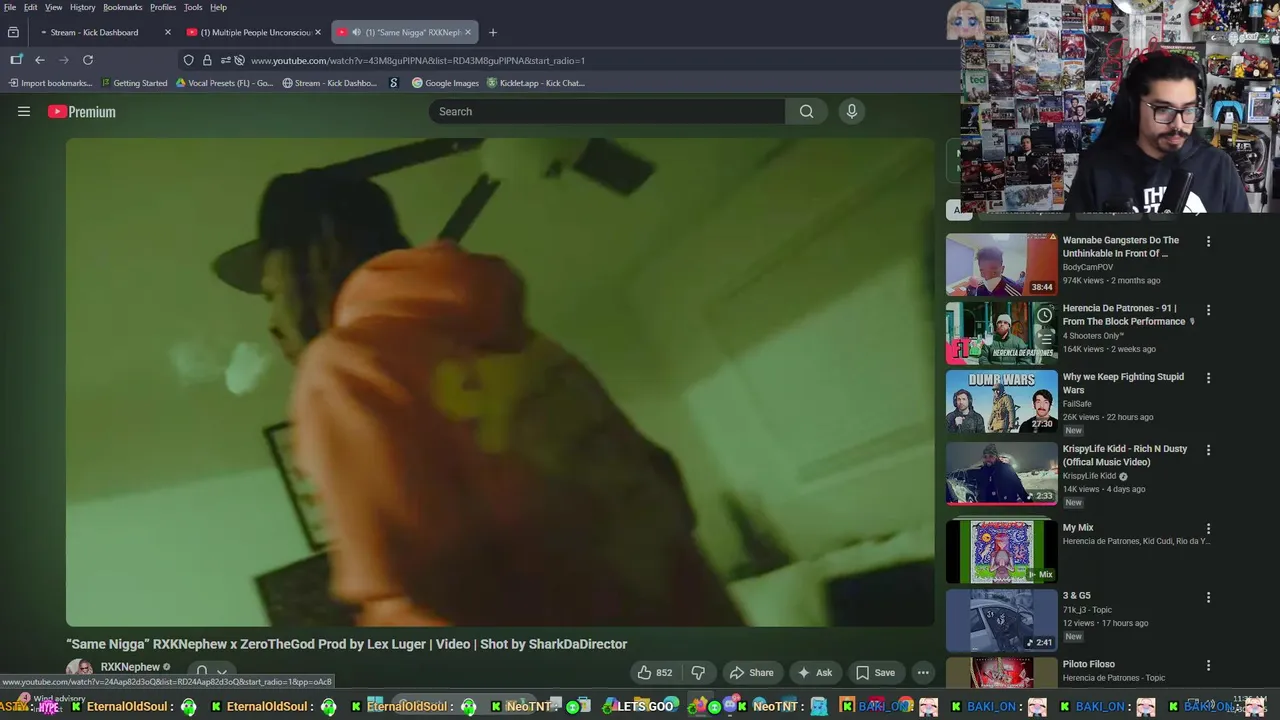
Task: Open the View menu
Action: coord(53,7)
